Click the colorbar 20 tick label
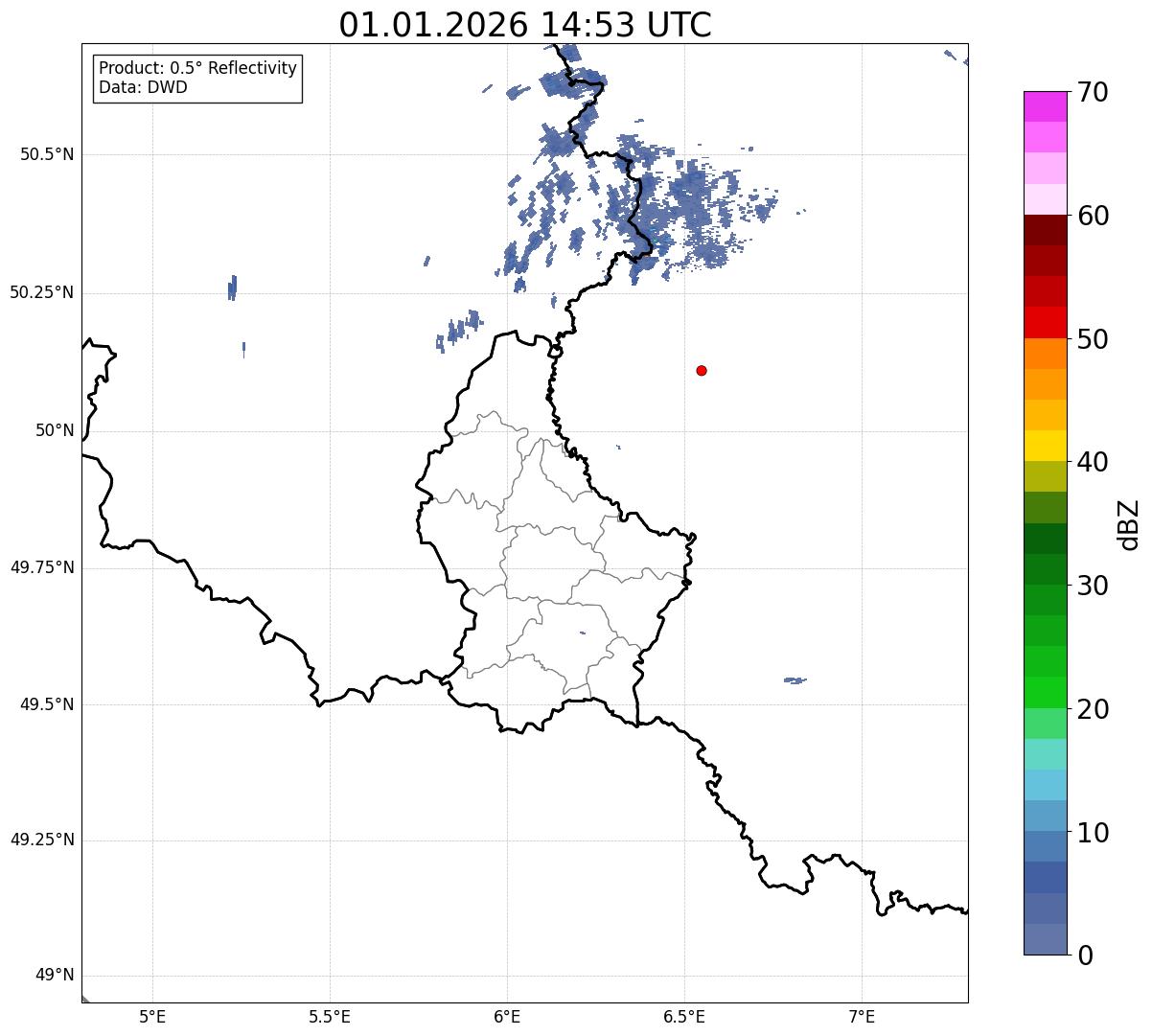 [x=1093, y=709]
